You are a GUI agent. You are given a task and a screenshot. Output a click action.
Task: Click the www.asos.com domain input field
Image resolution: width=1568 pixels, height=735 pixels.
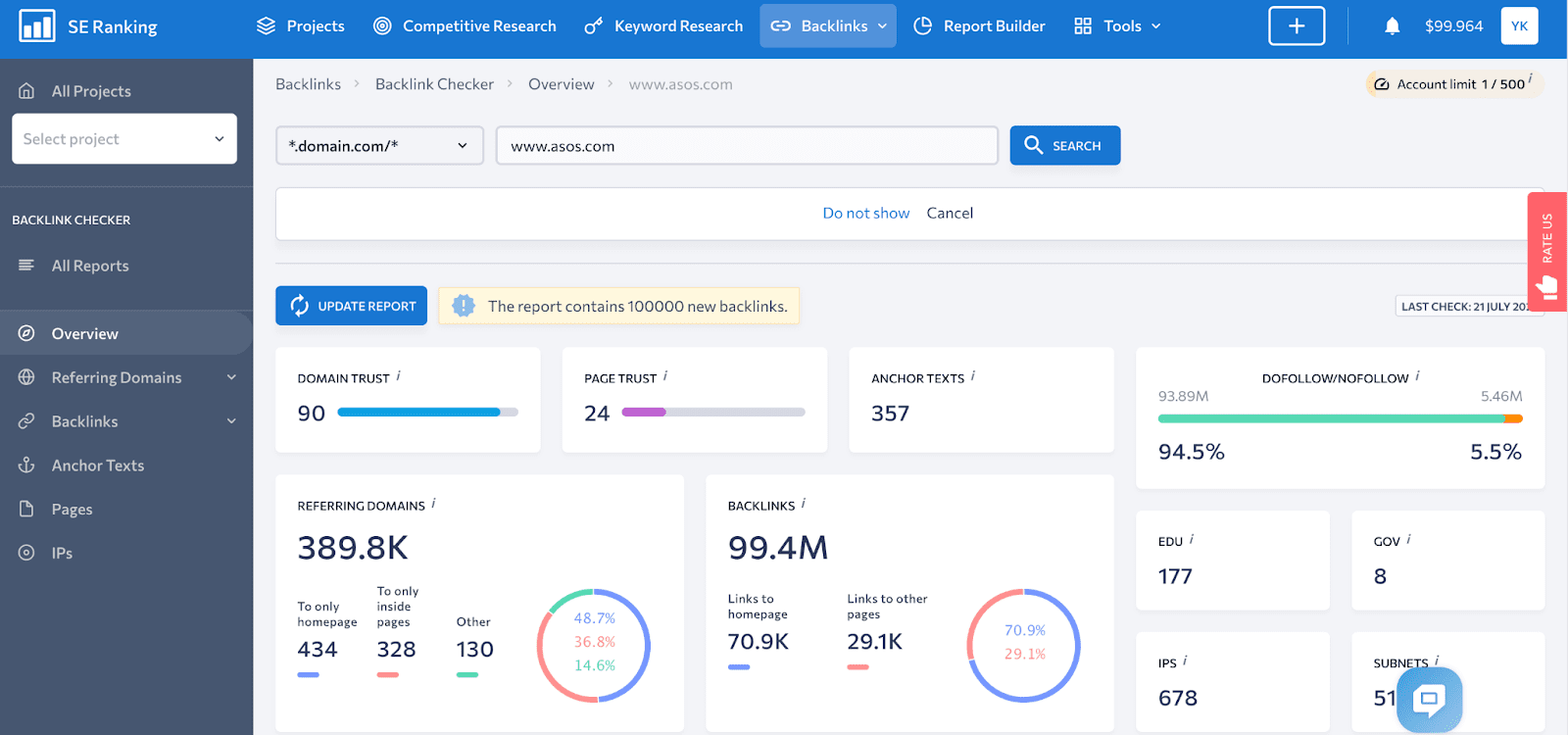[747, 146]
